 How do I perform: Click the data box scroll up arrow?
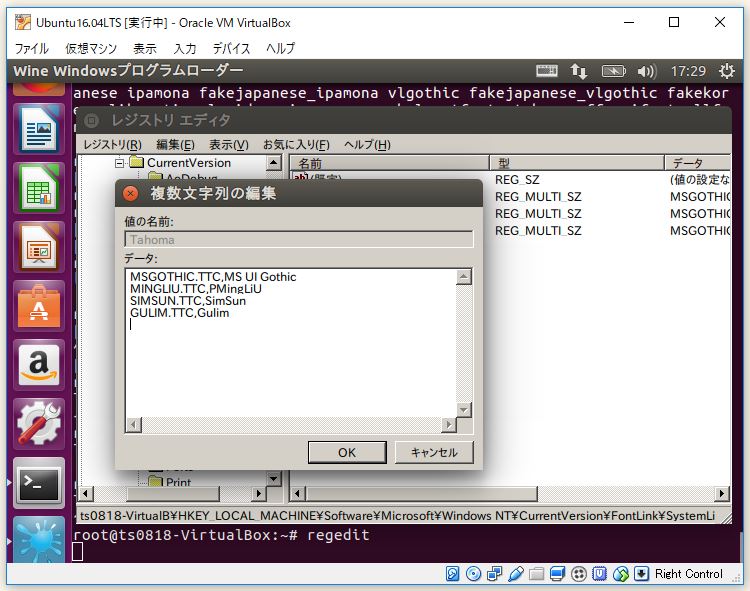(x=463, y=277)
